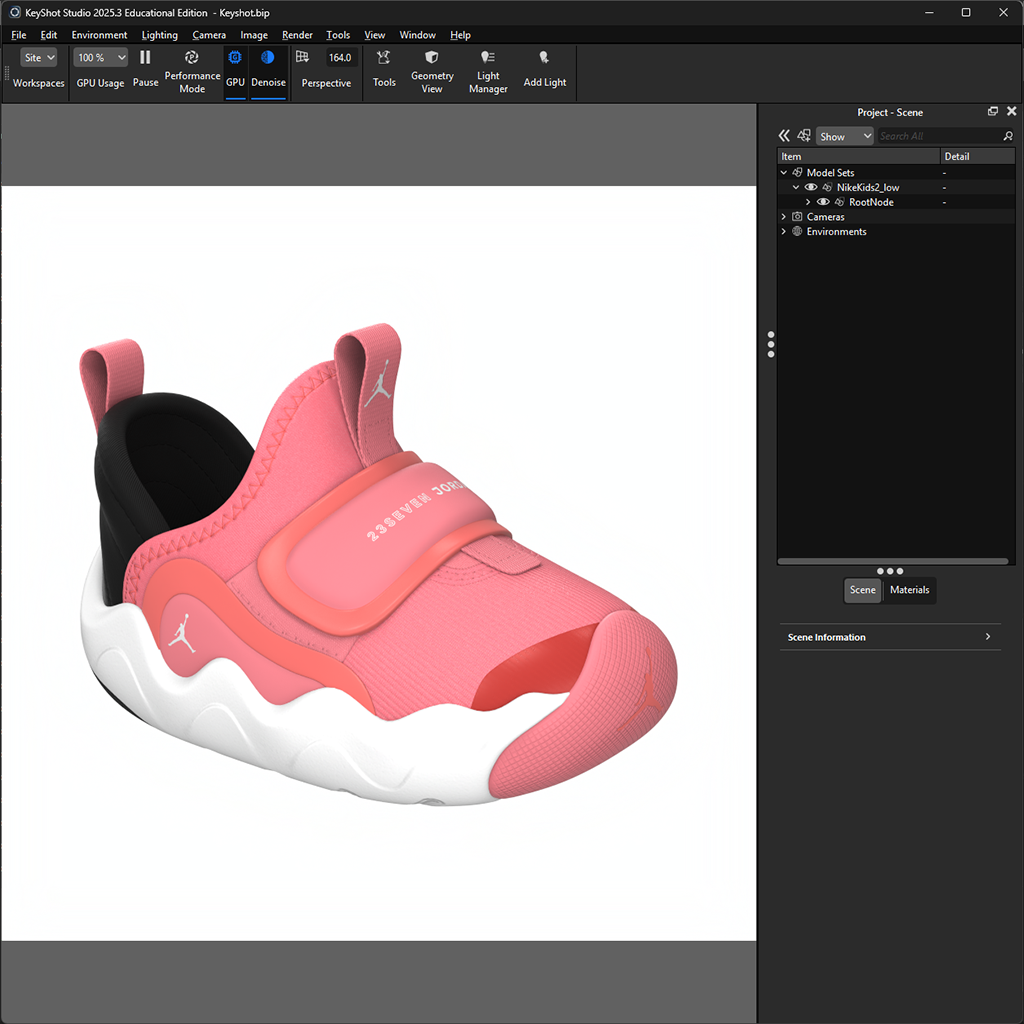Viewport: 1024px width, 1024px height.
Task: Hide NikeKids2_low using its eye icon
Action: [811, 187]
